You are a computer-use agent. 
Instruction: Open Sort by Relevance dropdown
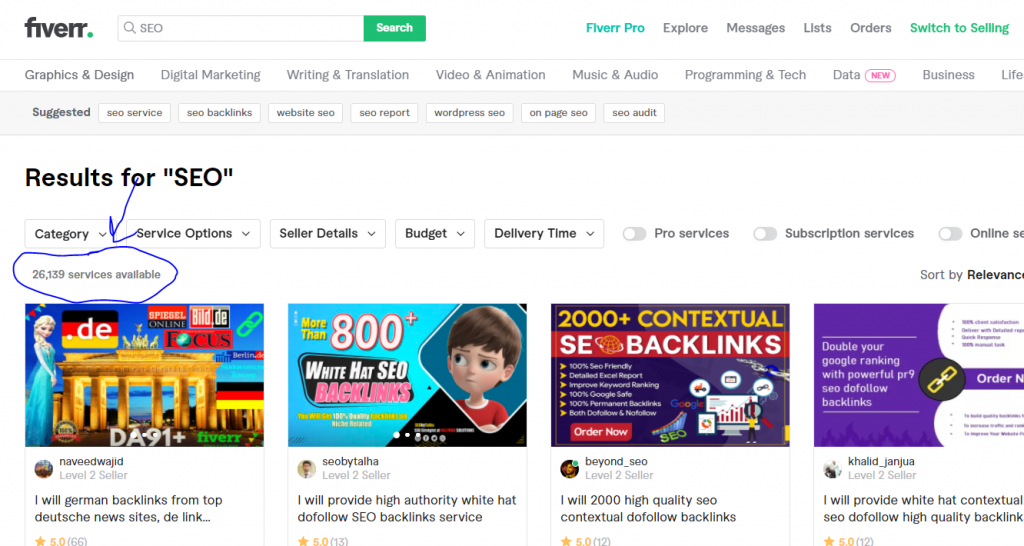pos(972,274)
